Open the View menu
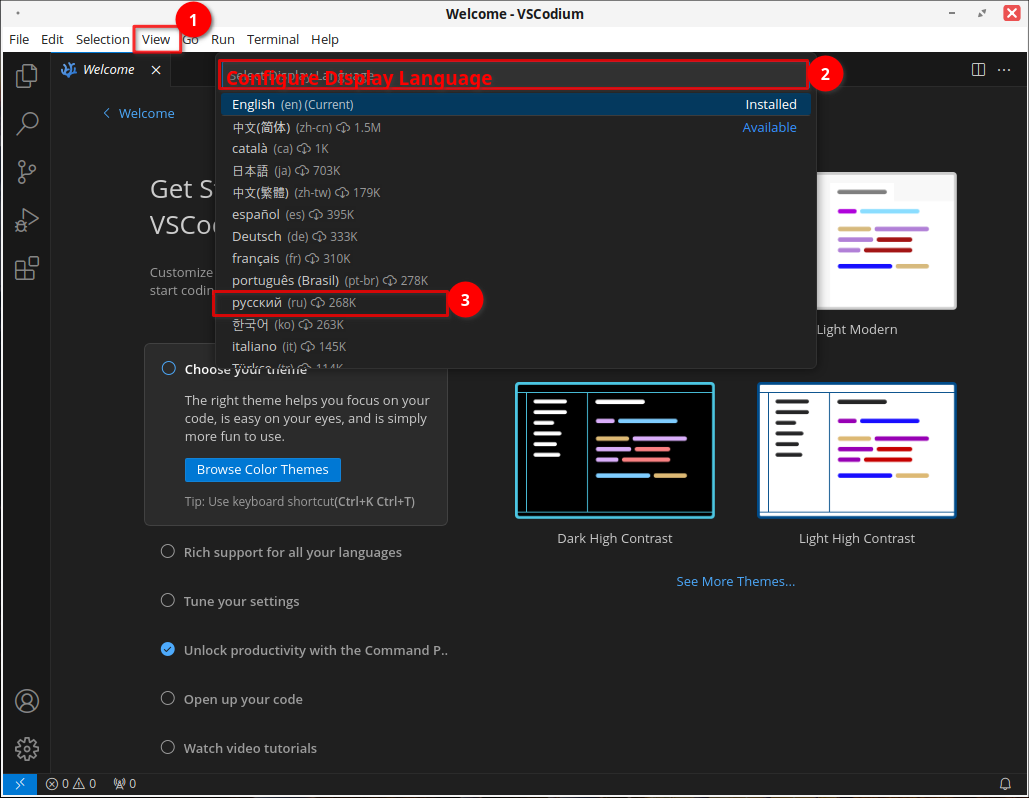The width and height of the screenshot is (1029, 798). click(156, 40)
